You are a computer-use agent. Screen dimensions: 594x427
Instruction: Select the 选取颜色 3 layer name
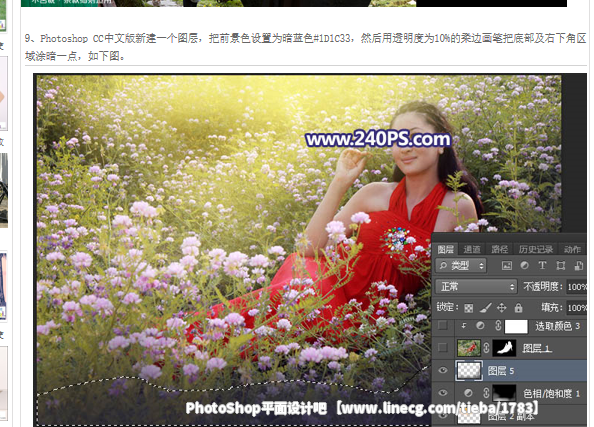557,326
